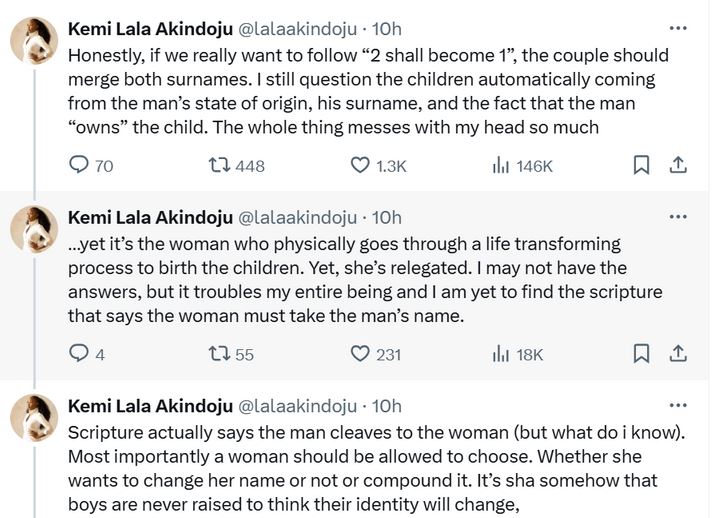Bookmark the second tweet about scripture
Screen dimensions: 720x518
click(x=642, y=353)
